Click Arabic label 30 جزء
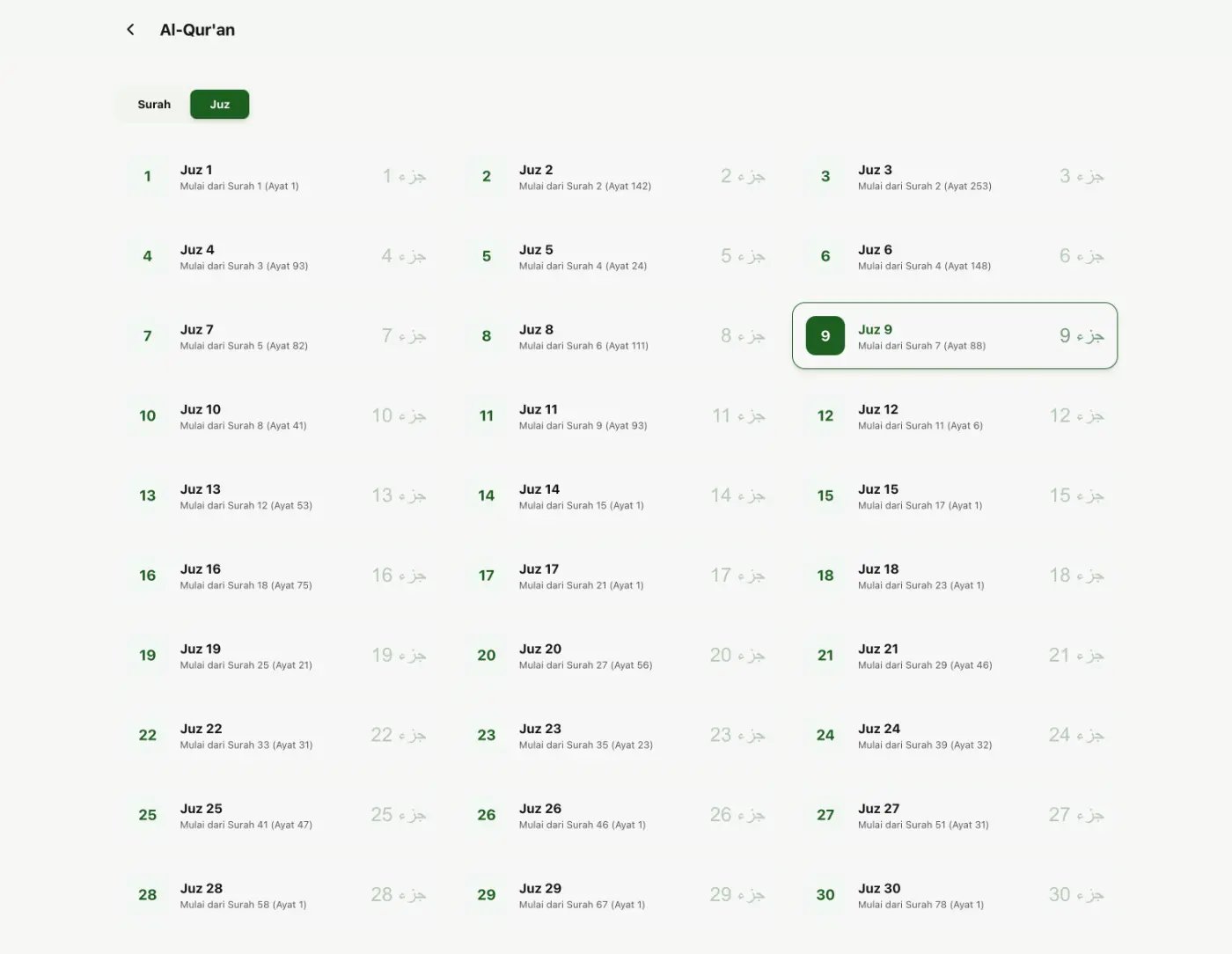 [1076, 895]
